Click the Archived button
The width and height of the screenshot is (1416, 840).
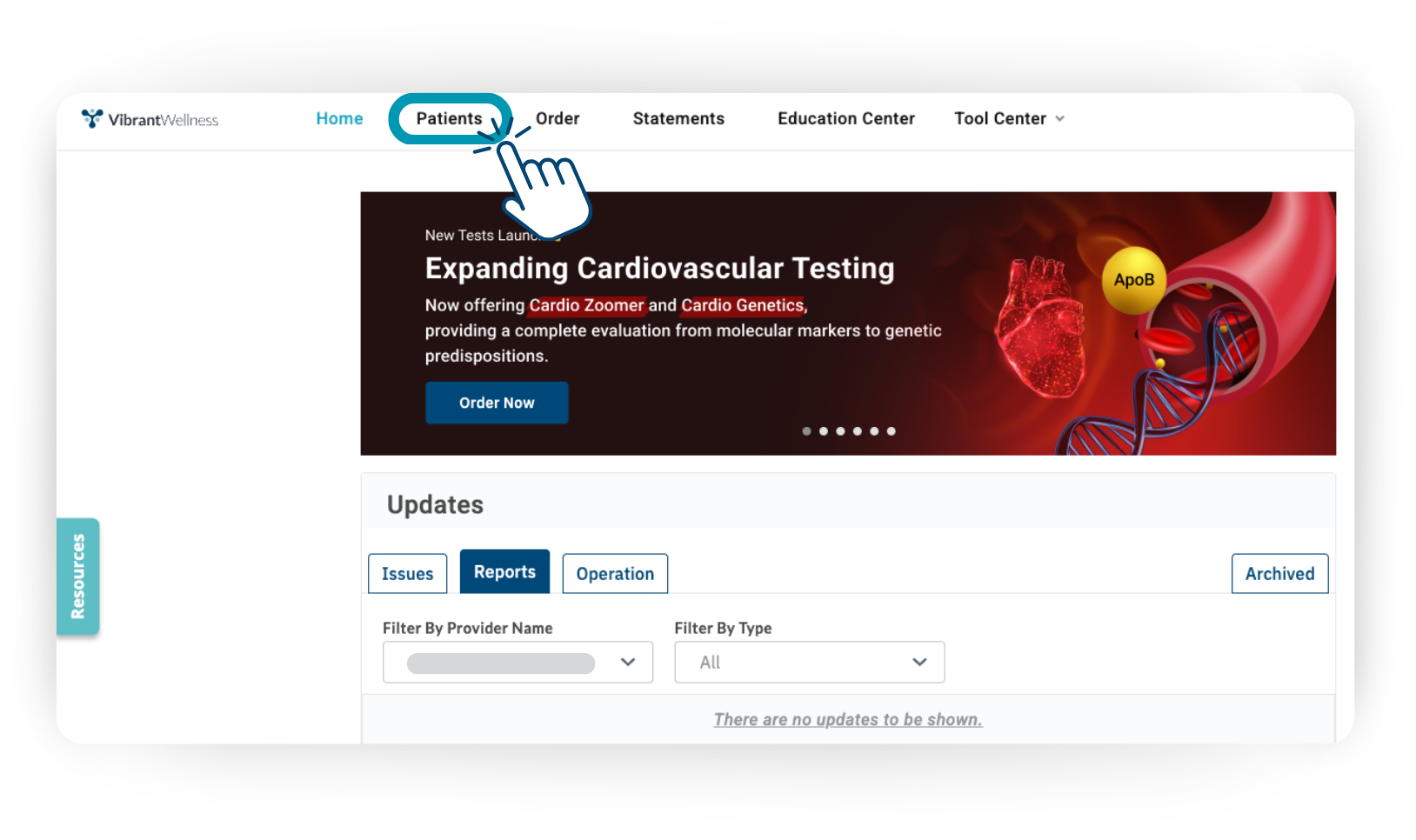point(1279,574)
